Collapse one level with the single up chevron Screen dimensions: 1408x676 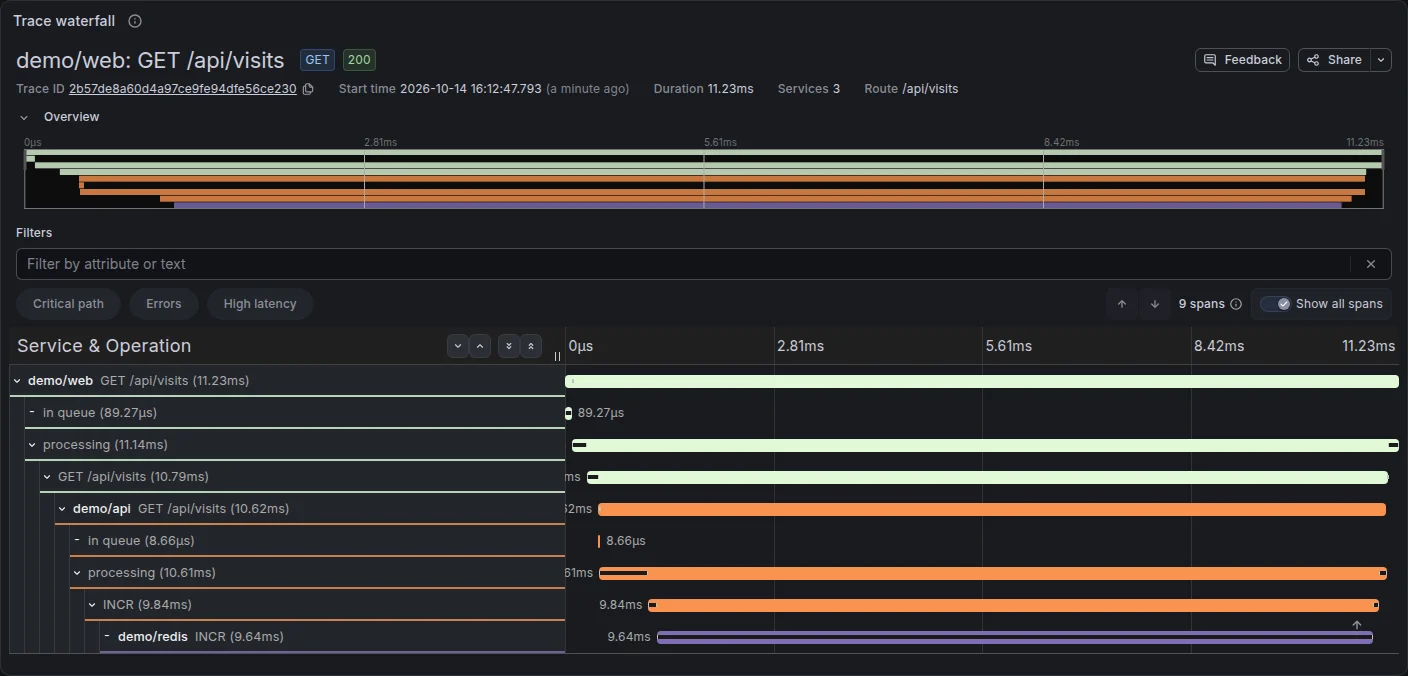480,346
